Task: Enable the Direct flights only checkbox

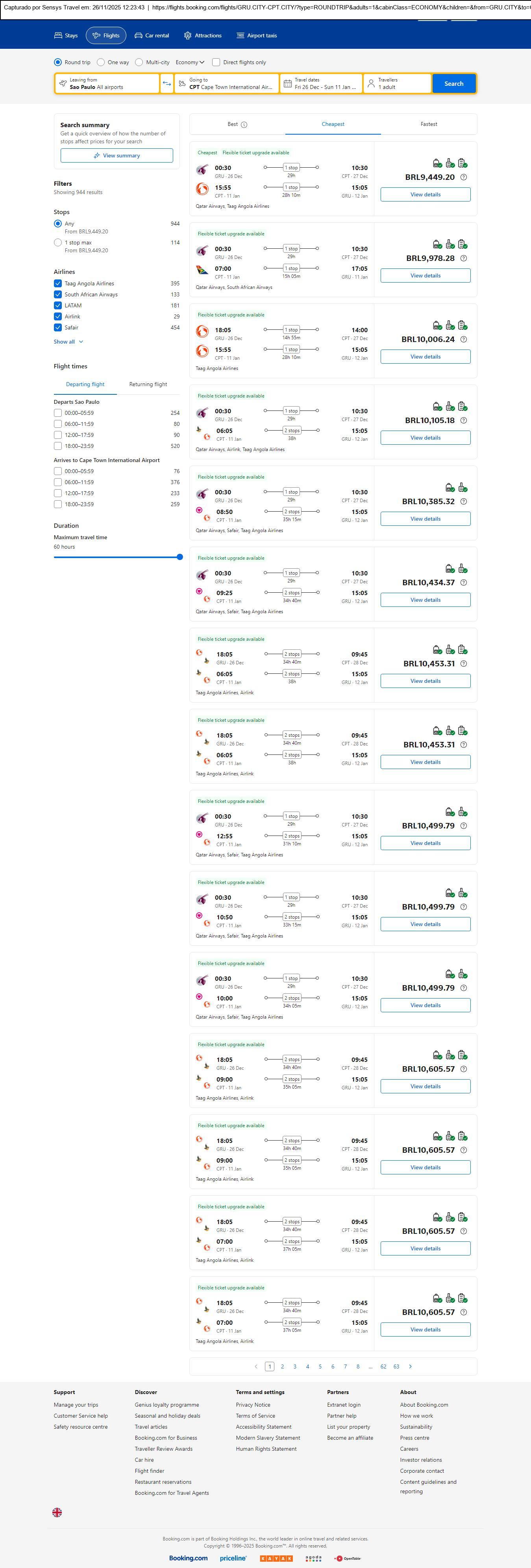Action: point(216,62)
